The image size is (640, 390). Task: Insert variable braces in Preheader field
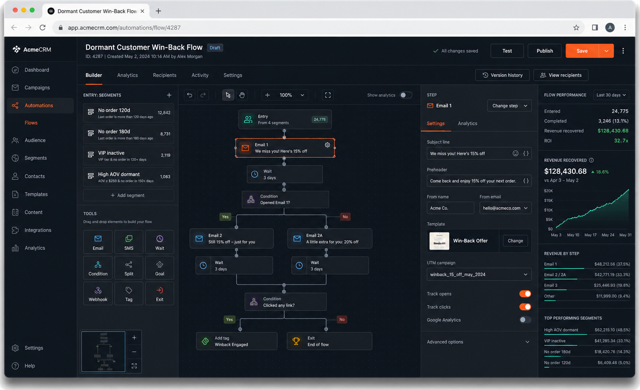pyautogui.click(x=526, y=181)
